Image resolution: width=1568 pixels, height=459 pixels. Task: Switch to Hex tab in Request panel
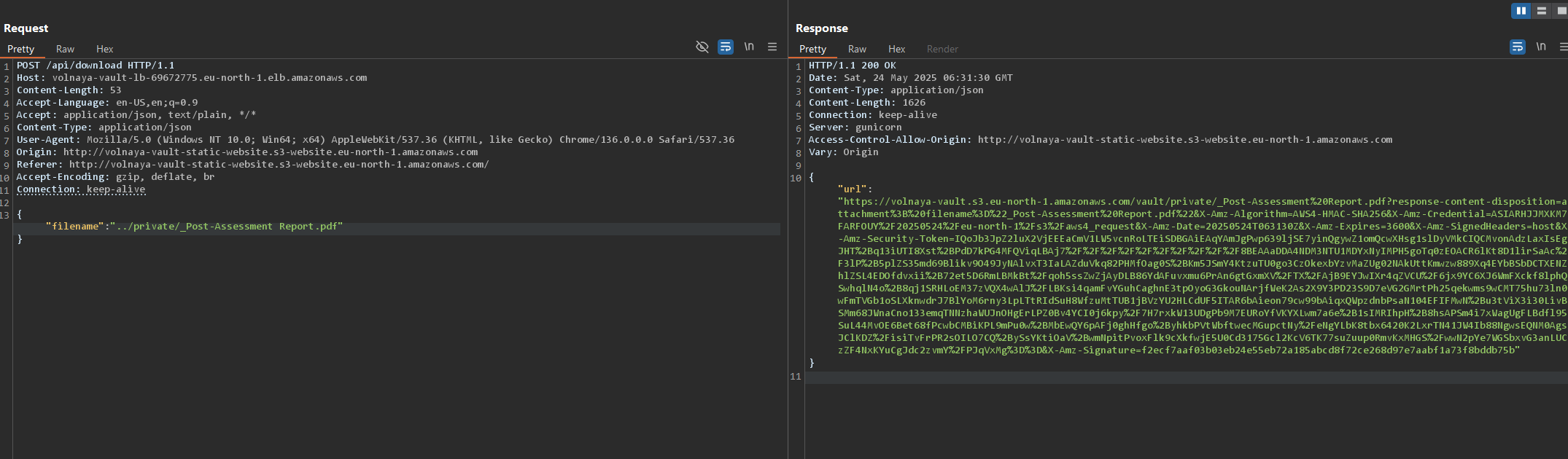pyautogui.click(x=104, y=49)
